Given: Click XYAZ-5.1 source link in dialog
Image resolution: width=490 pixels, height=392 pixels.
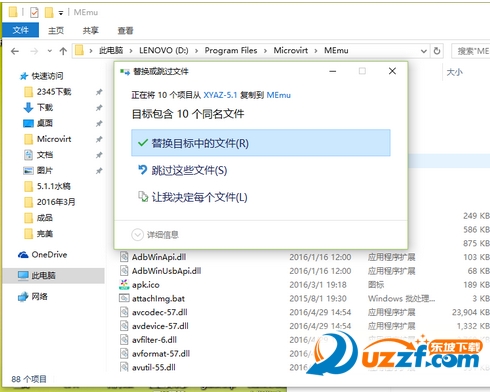Looking at the screenshot, I should point(220,95).
